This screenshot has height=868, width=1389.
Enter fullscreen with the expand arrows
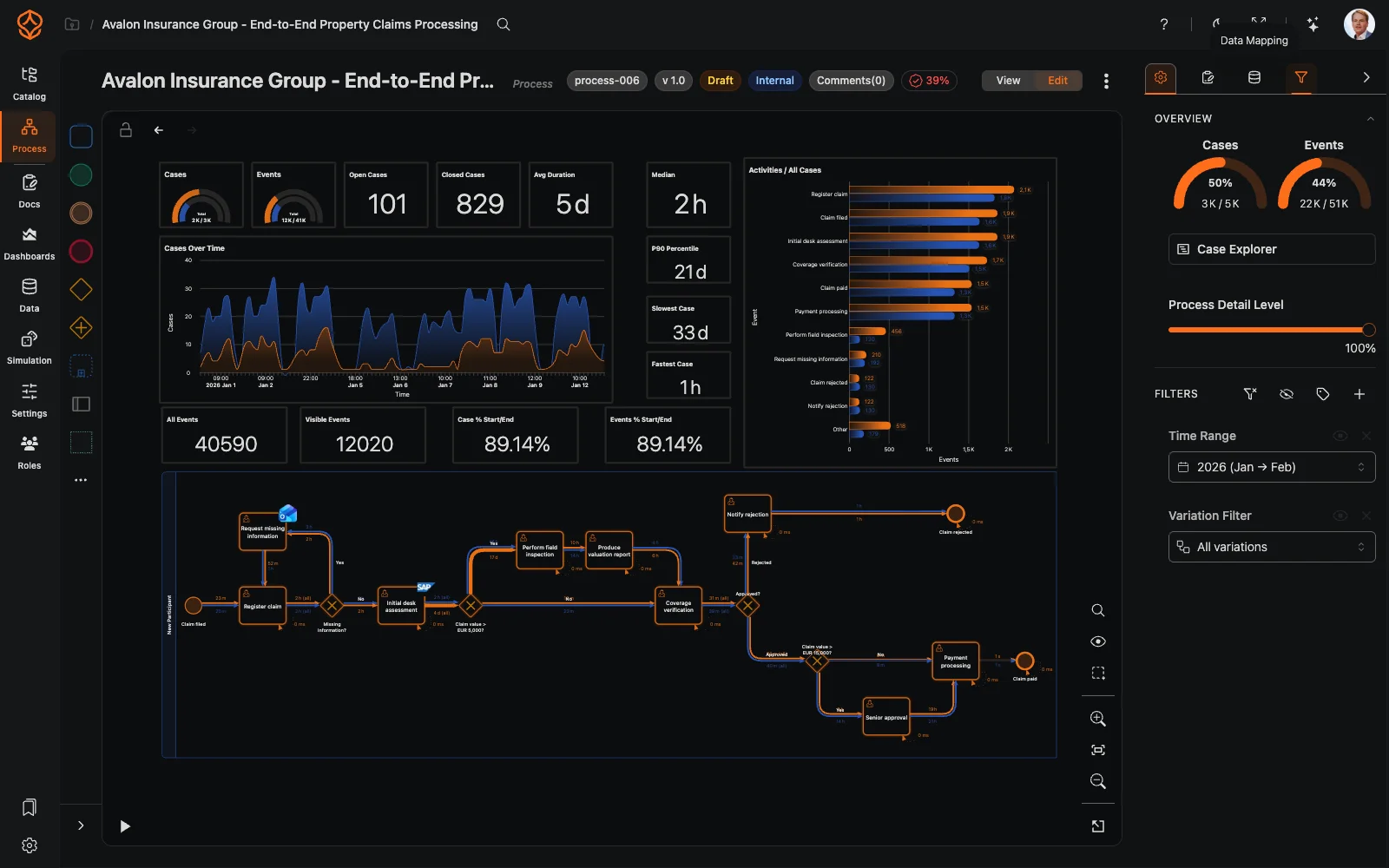(x=1259, y=21)
